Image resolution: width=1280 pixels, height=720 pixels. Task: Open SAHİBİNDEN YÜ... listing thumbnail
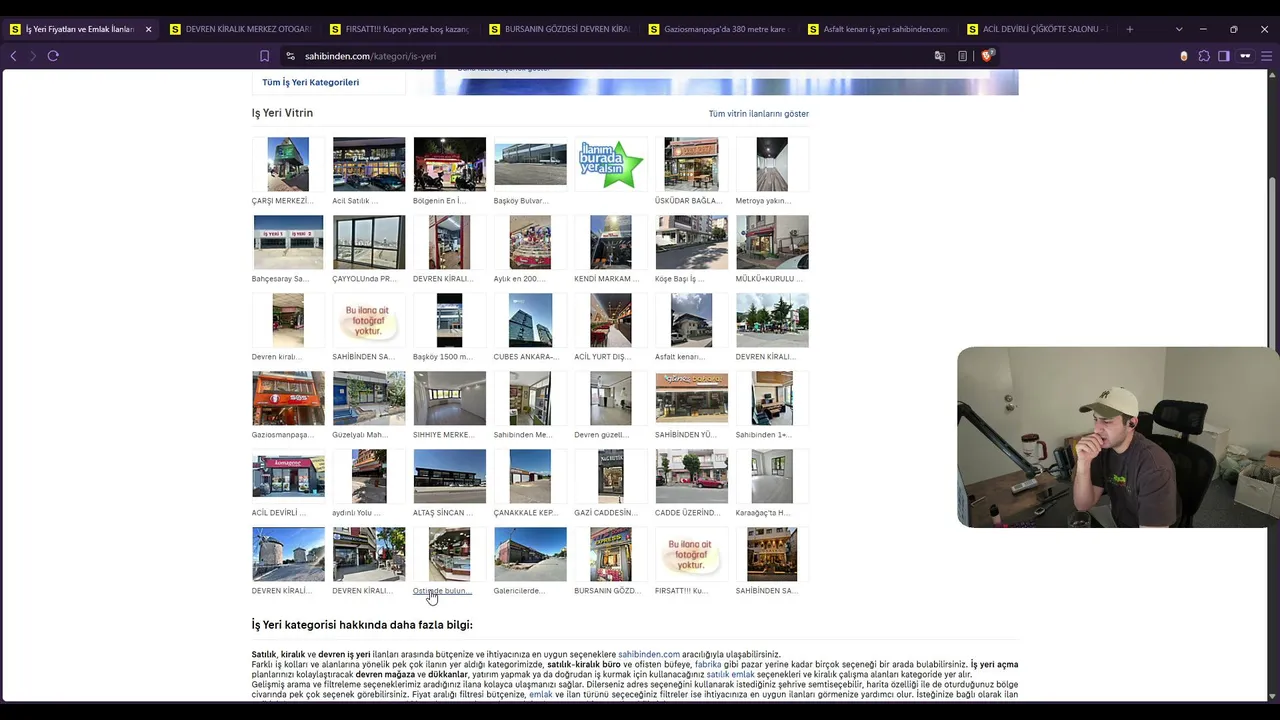(x=692, y=398)
